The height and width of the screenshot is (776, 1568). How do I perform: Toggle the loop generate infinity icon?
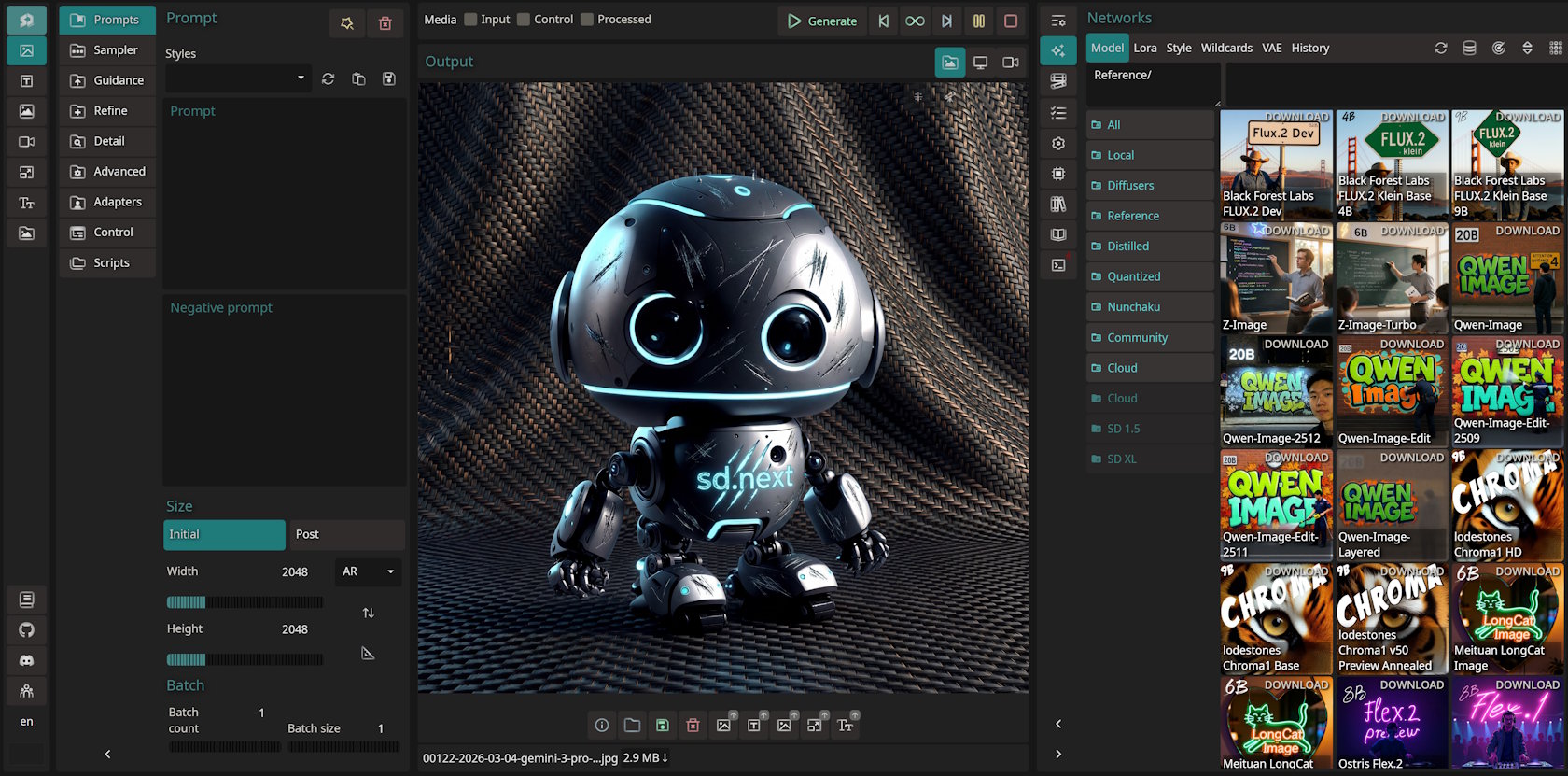[x=915, y=21]
